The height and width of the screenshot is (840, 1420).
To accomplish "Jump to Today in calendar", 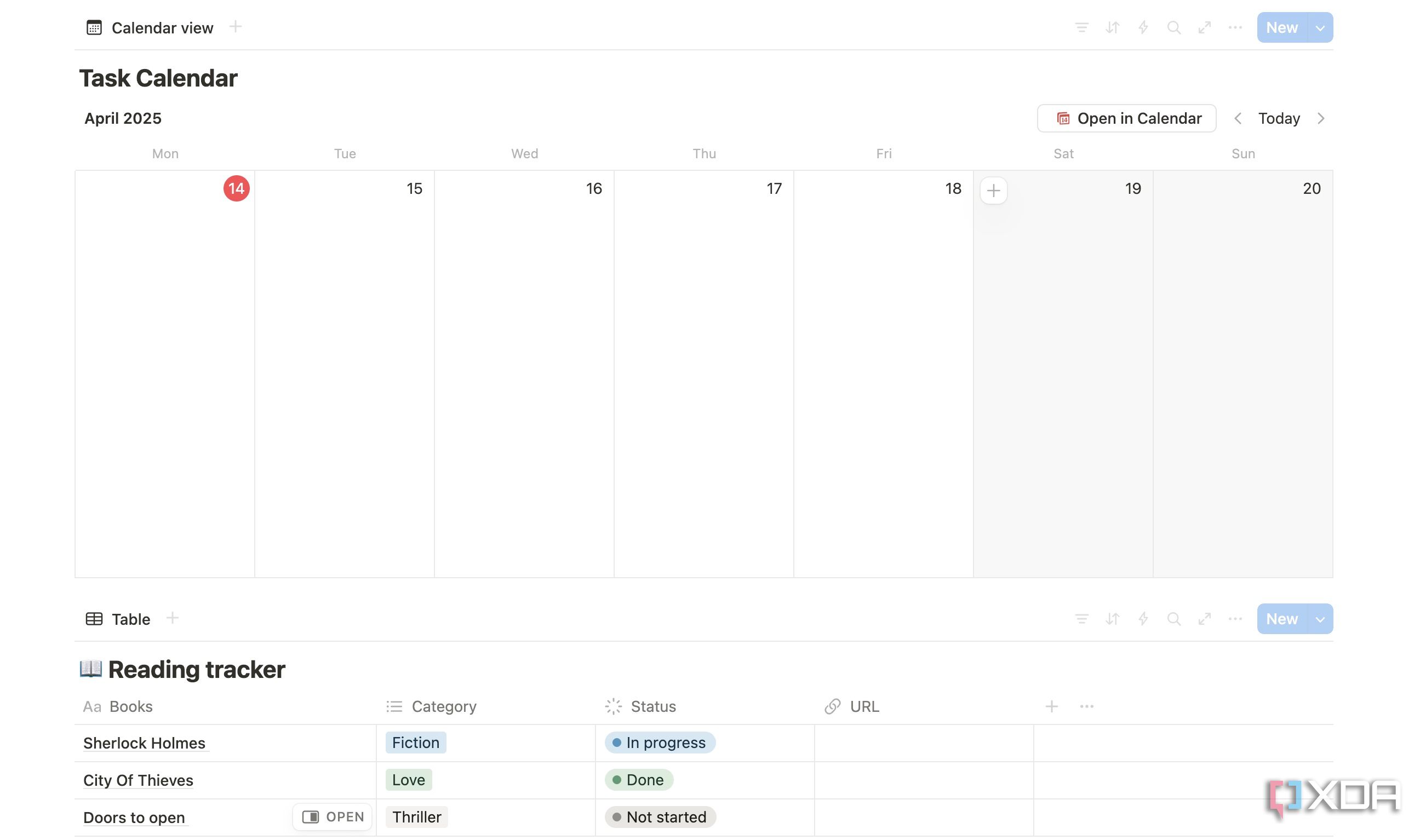I will (1279, 118).
